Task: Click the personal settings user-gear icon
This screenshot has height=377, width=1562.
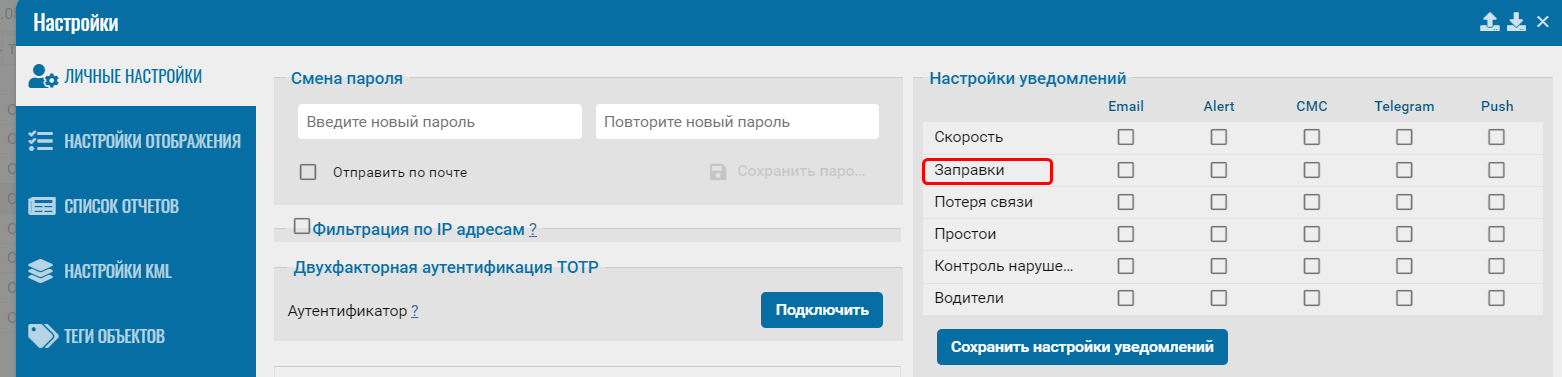Action: tap(44, 76)
